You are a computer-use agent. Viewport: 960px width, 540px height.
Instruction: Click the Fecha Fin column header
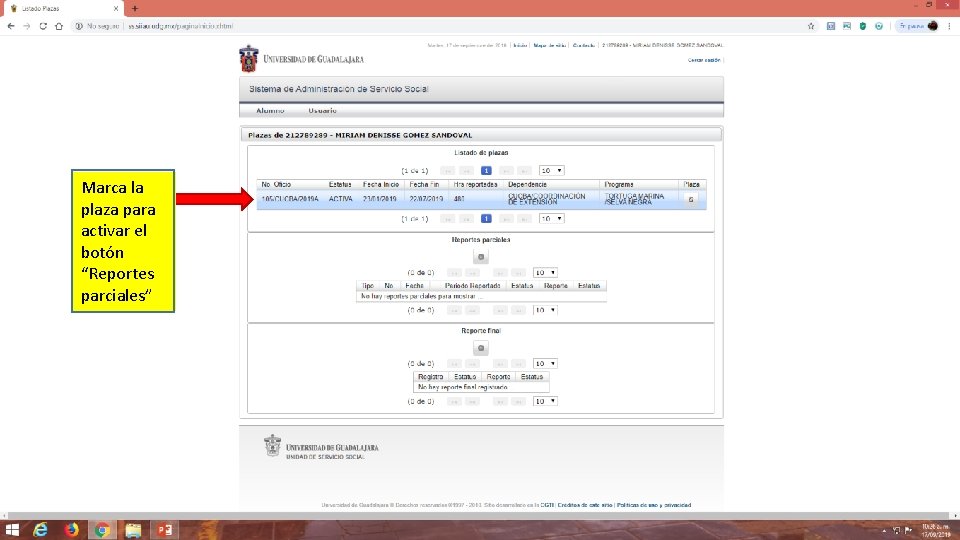coord(424,184)
